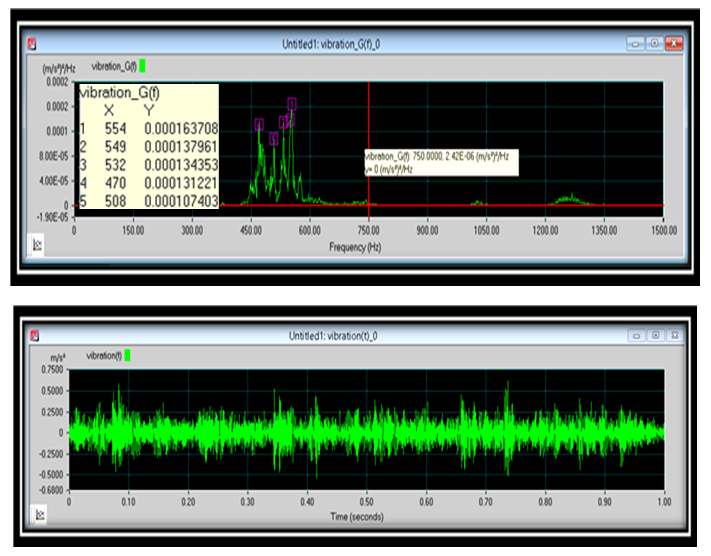Minimize the vibration(t) plot window
Viewport: 711px width, 556px height.
(x=635, y=335)
